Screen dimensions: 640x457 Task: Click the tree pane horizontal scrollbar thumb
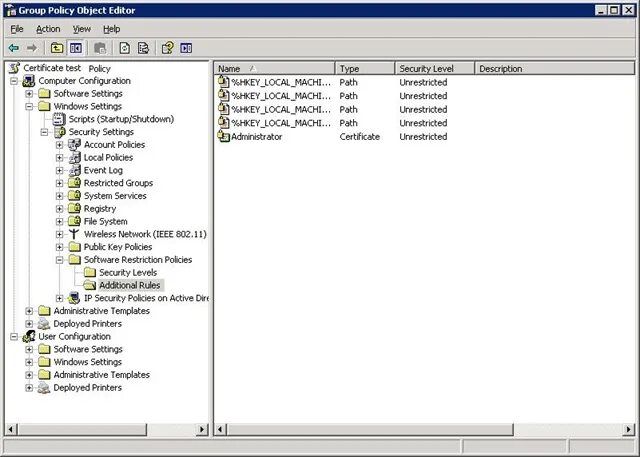pyautogui.click(x=82, y=429)
